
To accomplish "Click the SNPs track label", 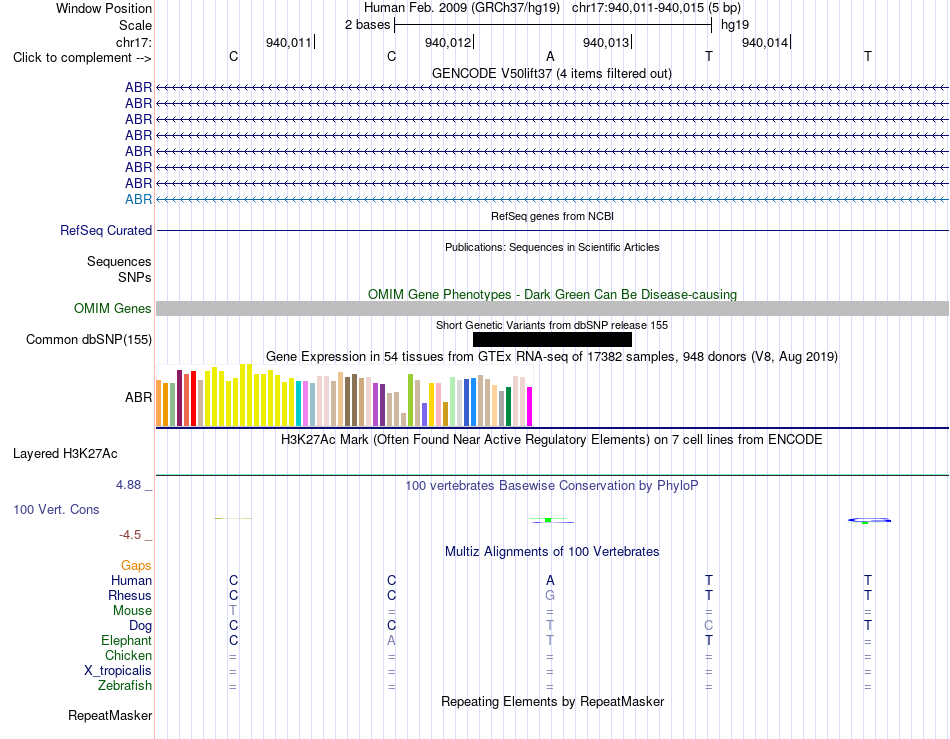I will (135, 277).
